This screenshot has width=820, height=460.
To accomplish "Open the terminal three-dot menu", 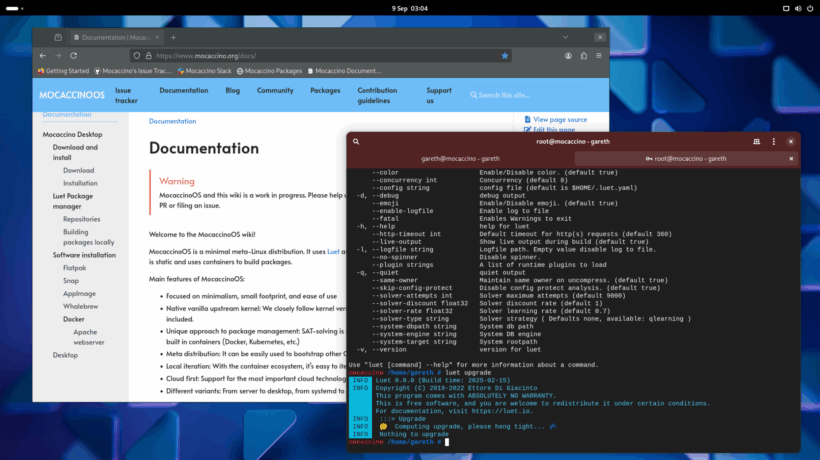I will click(773, 142).
